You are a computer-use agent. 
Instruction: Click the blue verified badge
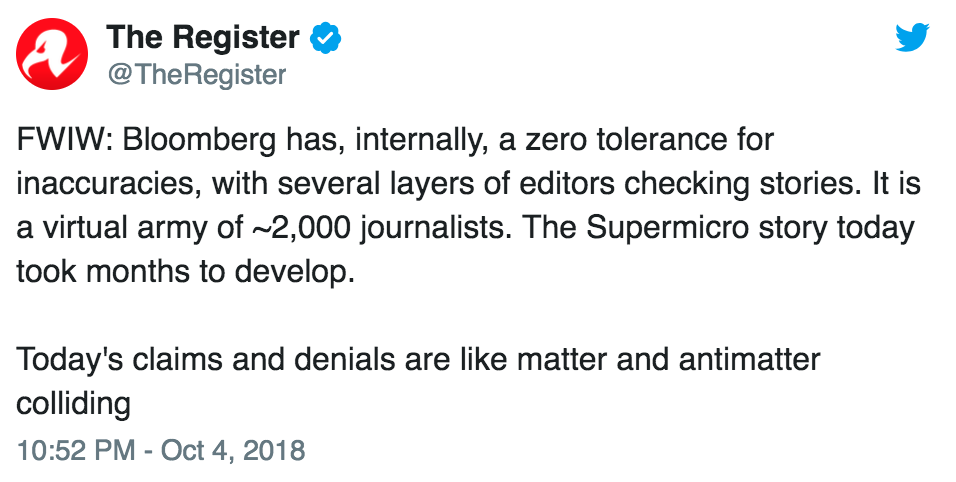tap(326, 38)
